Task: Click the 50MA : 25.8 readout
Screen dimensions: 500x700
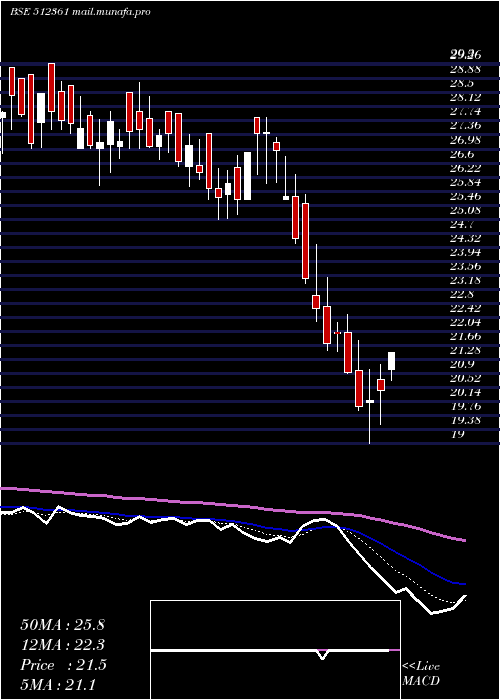Action: click(62, 625)
